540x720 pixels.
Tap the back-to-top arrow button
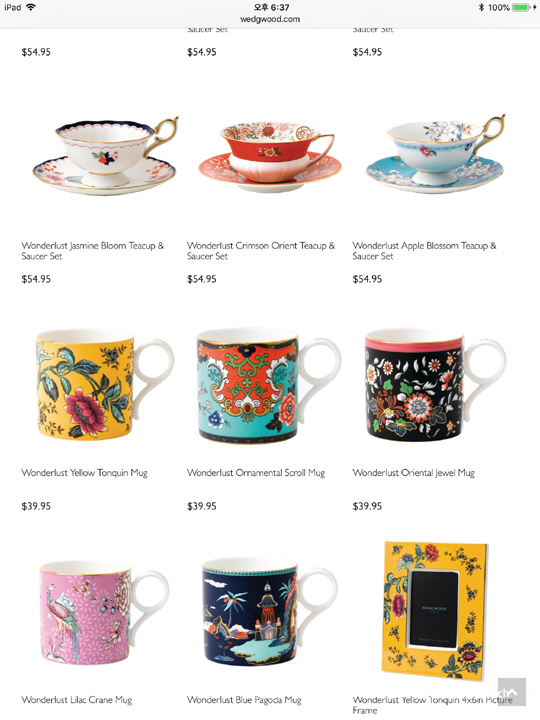[512, 692]
